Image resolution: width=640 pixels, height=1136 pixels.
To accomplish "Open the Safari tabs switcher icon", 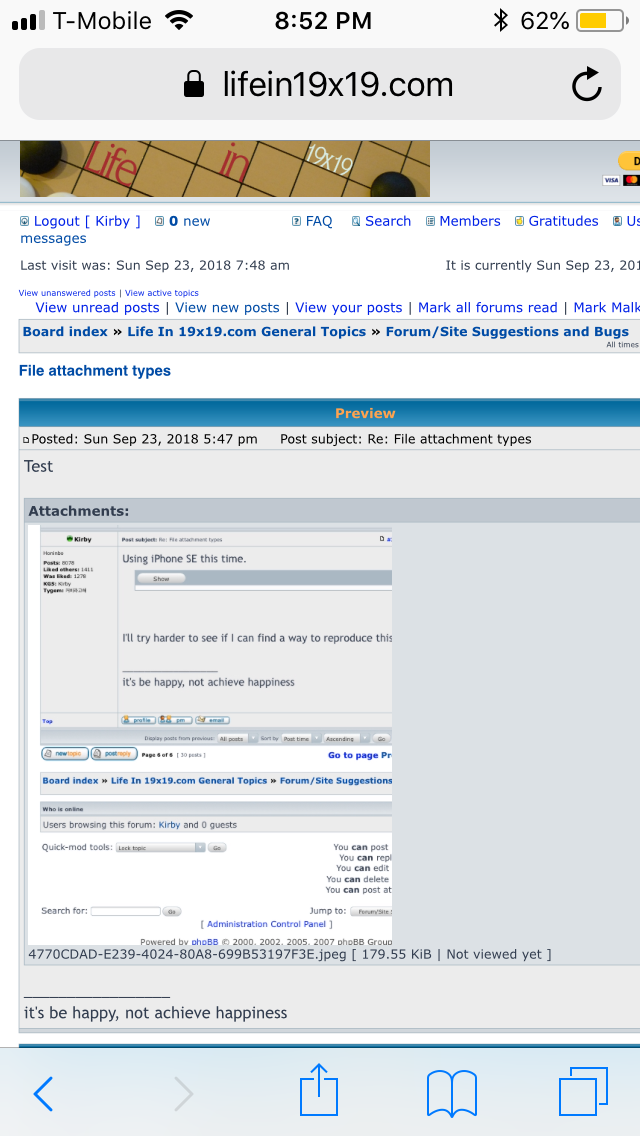I will pos(582,1092).
